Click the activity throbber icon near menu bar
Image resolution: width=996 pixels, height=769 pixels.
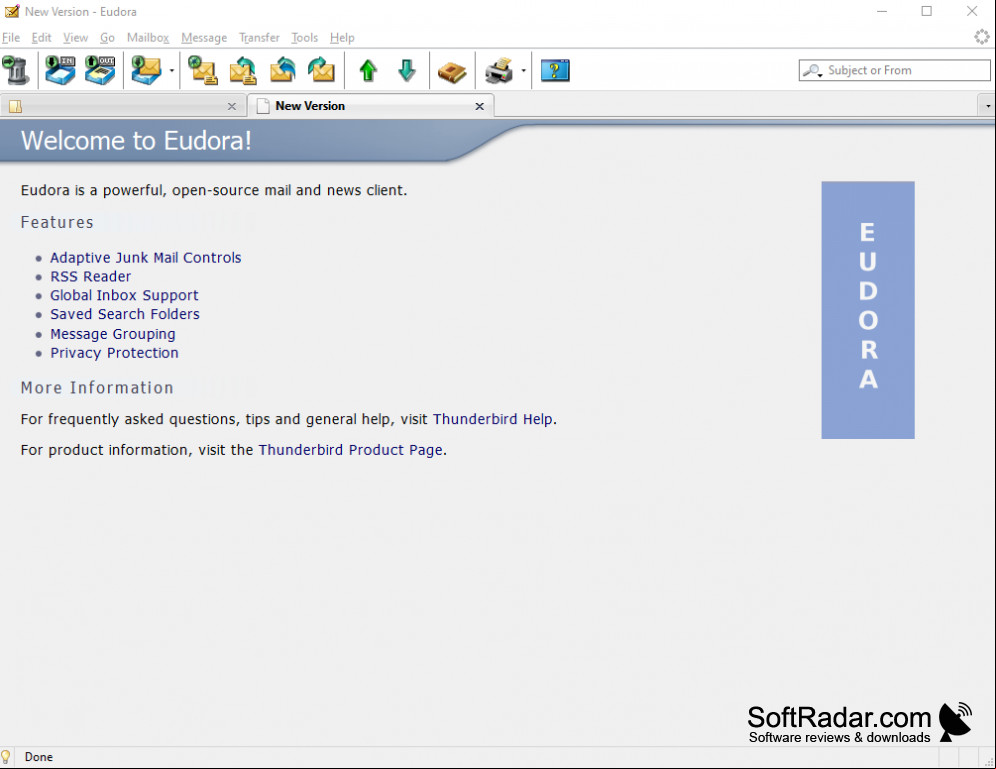tap(982, 37)
